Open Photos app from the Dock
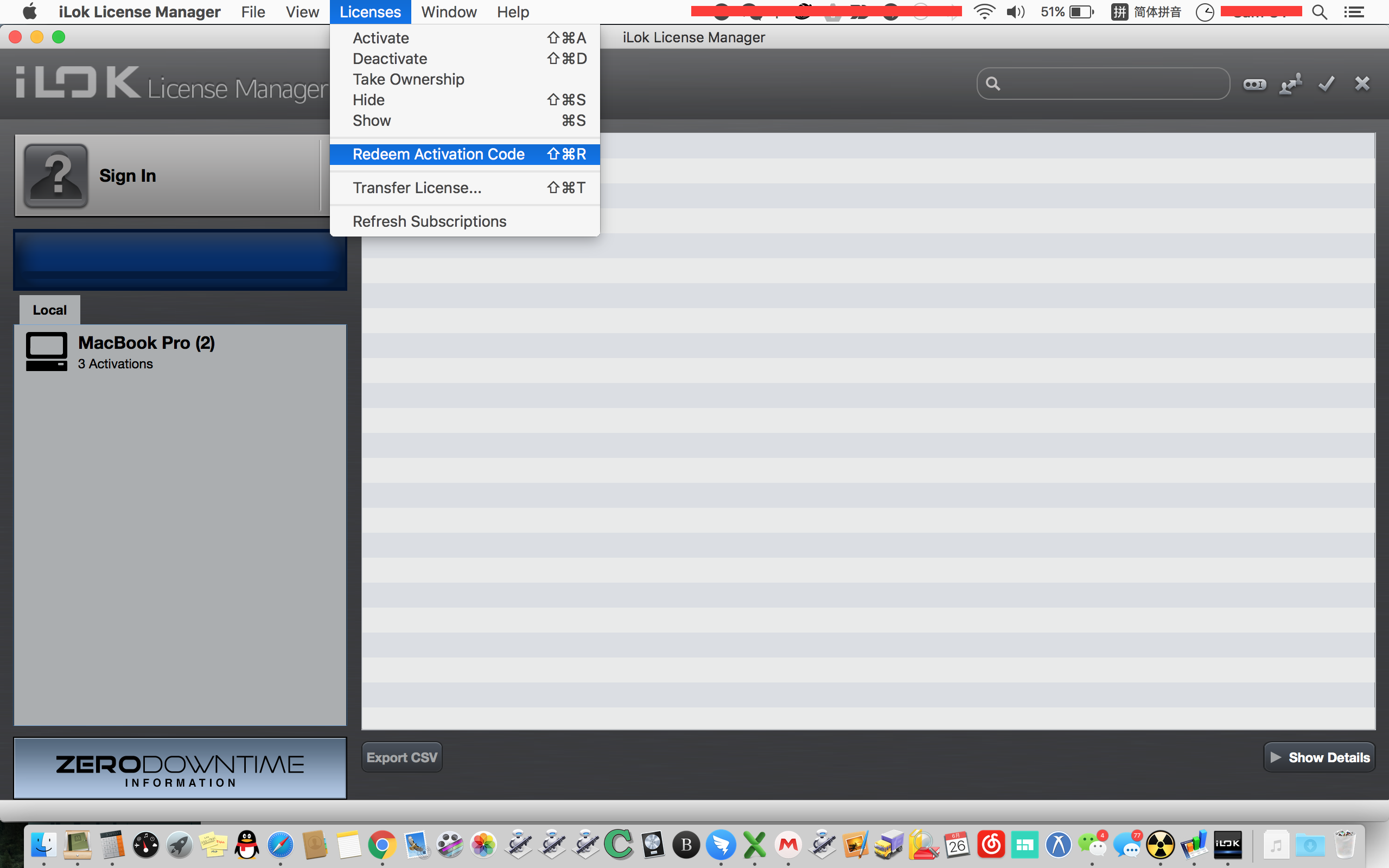1389x868 pixels. pyautogui.click(x=484, y=845)
